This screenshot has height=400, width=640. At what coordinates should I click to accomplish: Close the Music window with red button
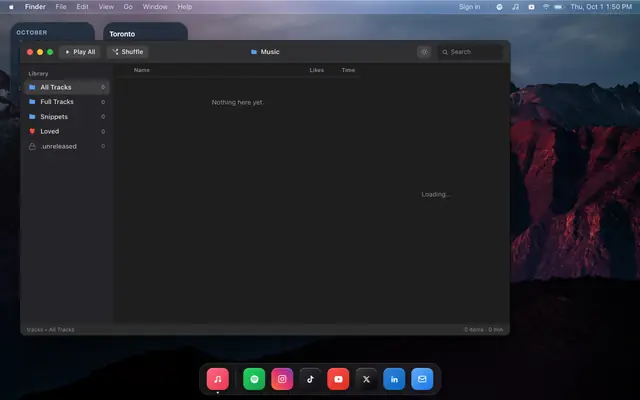tap(30, 52)
